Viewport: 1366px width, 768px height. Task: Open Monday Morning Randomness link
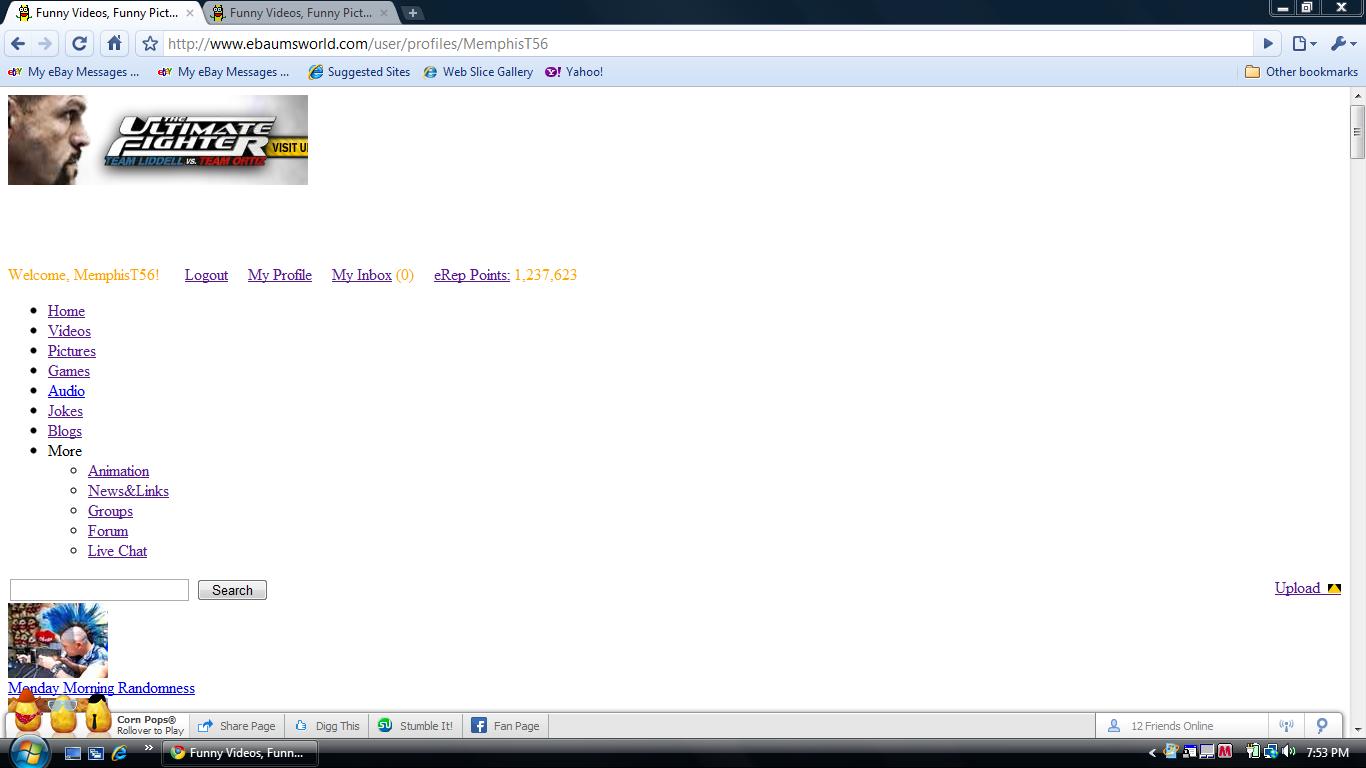pyautogui.click(x=101, y=688)
